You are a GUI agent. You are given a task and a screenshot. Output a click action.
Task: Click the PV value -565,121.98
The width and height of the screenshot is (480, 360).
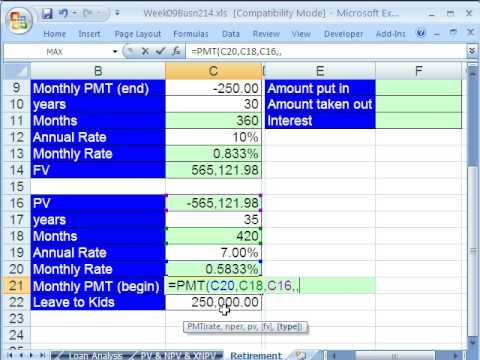click(213, 203)
